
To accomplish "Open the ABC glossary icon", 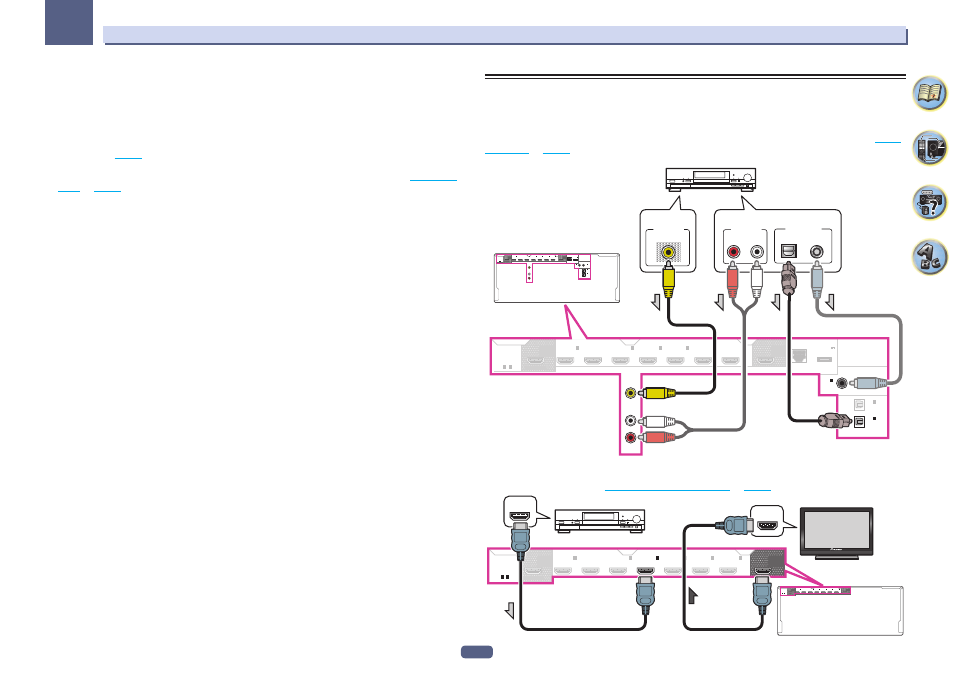I will click(929, 257).
